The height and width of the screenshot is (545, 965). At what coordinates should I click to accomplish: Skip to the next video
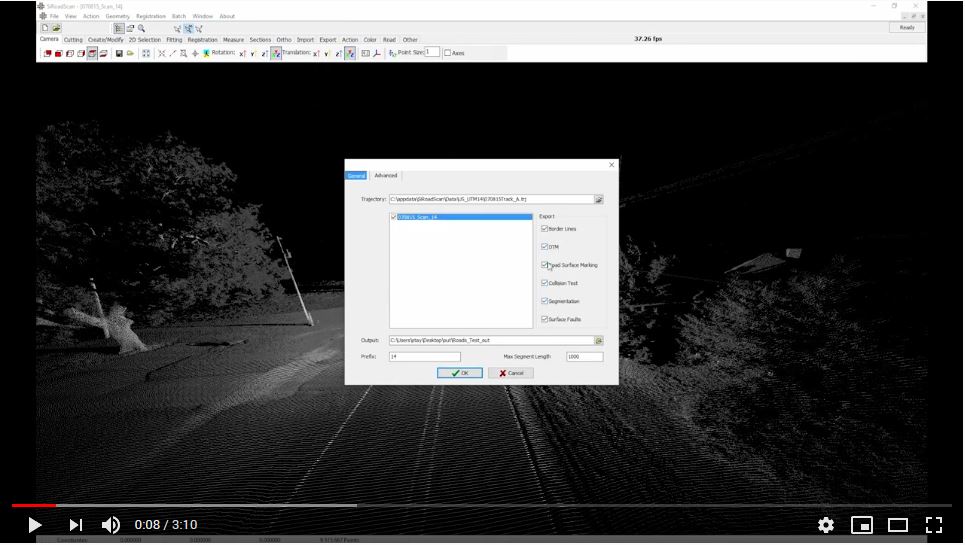pyautogui.click(x=76, y=525)
